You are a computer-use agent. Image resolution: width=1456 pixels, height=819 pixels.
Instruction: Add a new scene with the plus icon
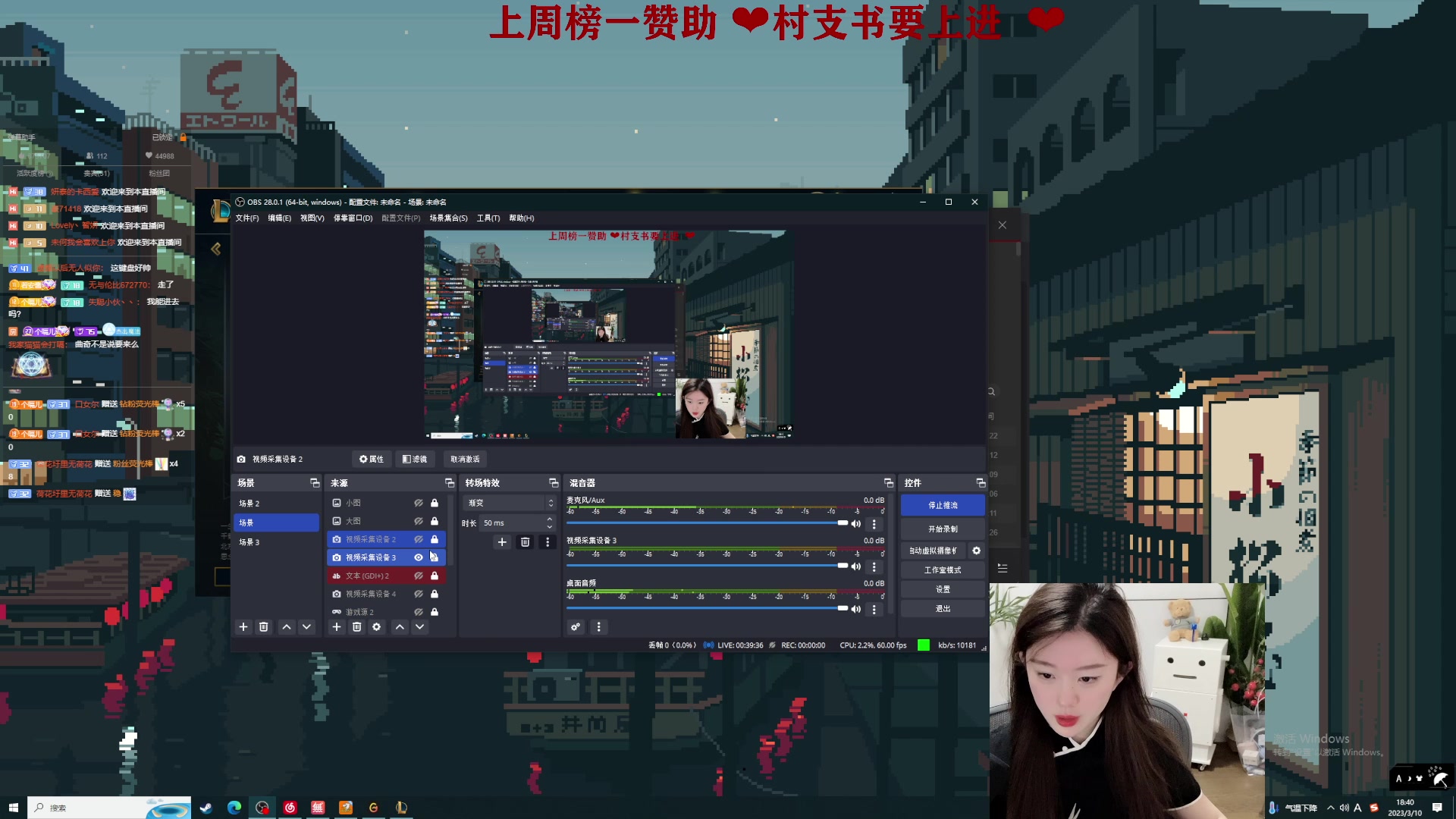pyautogui.click(x=243, y=627)
